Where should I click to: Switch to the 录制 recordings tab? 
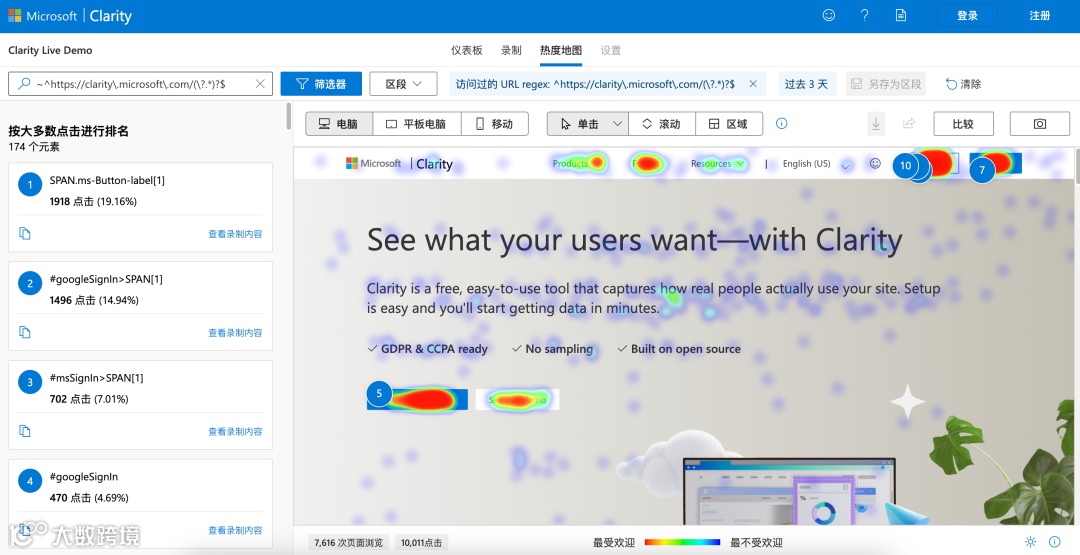[x=511, y=50]
